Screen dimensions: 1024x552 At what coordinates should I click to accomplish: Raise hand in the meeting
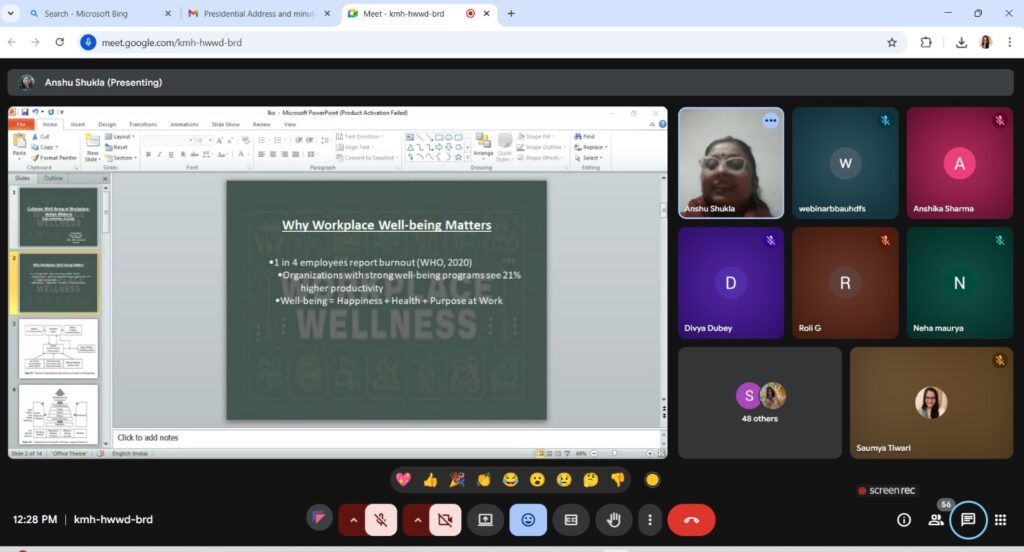tap(614, 520)
